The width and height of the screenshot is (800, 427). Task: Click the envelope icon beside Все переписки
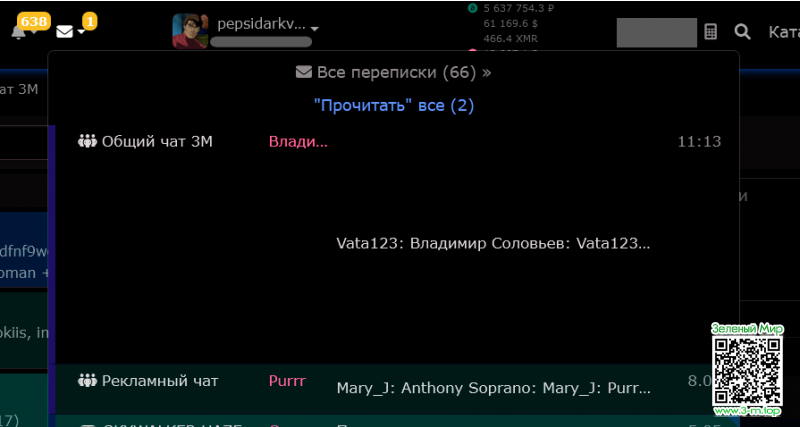pos(304,73)
